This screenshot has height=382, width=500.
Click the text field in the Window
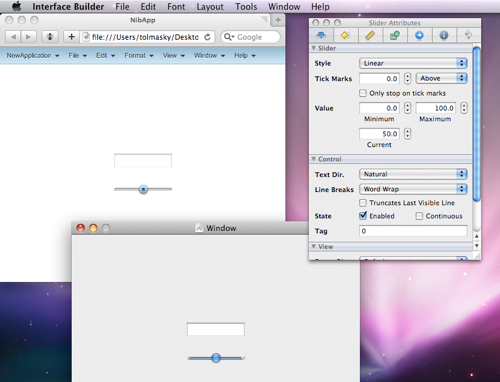pyautogui.click(x=216, y=329)
